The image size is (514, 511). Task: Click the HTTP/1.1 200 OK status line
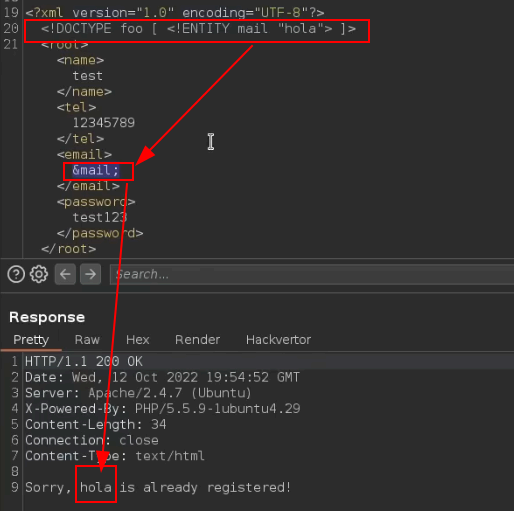click(x=84, y=362)
